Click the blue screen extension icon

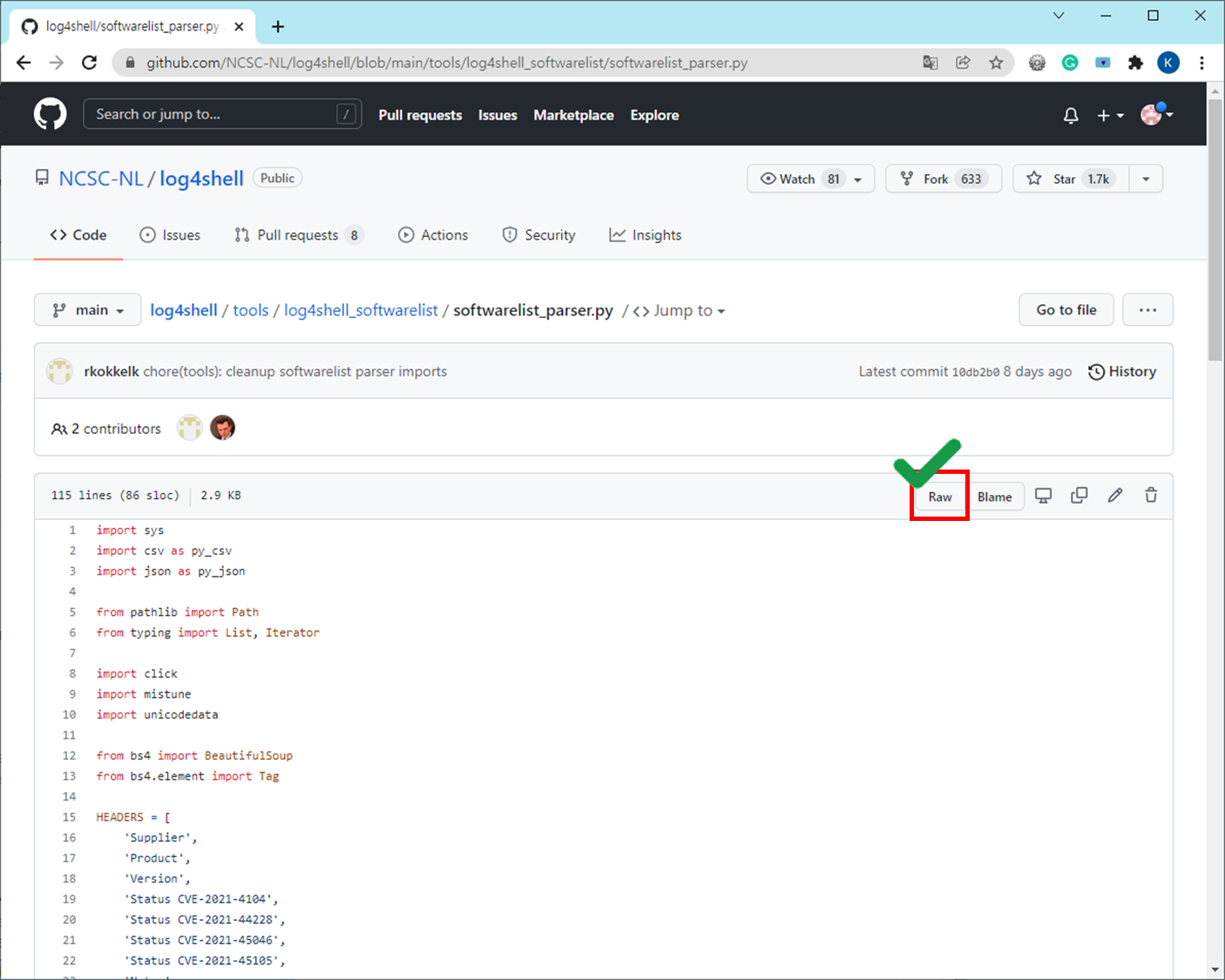point(1103,63)
